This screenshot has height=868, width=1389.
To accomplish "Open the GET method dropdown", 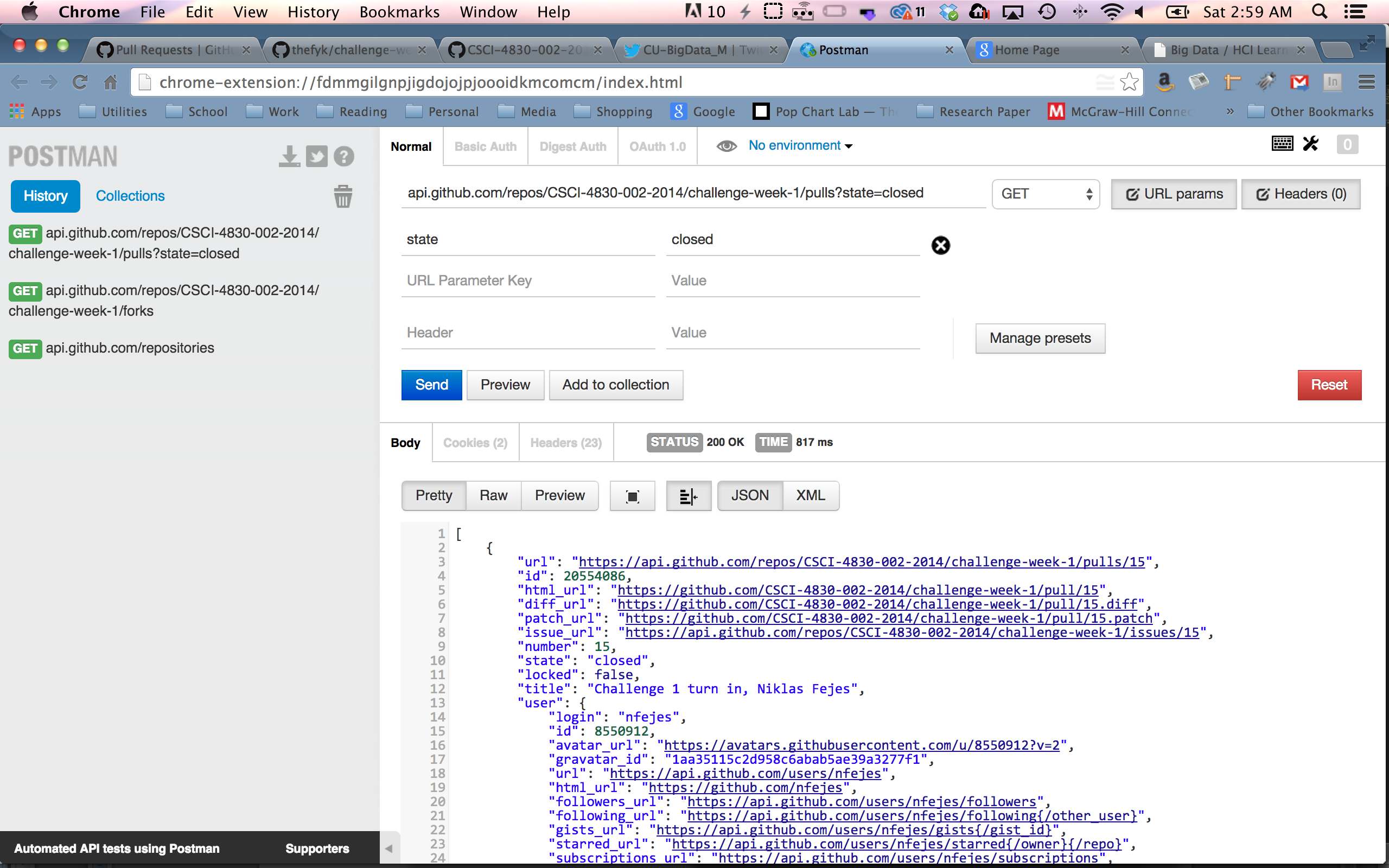I will [x=1046, y=194].
